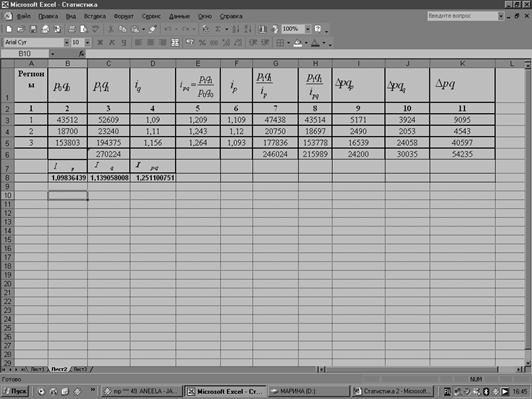Viewport: 532px width, 399px height.
Task: Open the Fill Color bucket swatch
Action: point(298,43)
